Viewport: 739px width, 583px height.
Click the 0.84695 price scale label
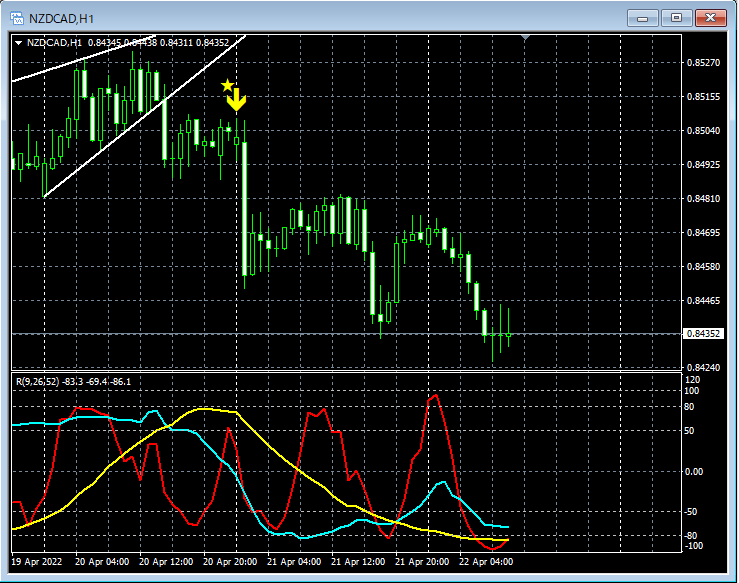(x=703, y=232)
